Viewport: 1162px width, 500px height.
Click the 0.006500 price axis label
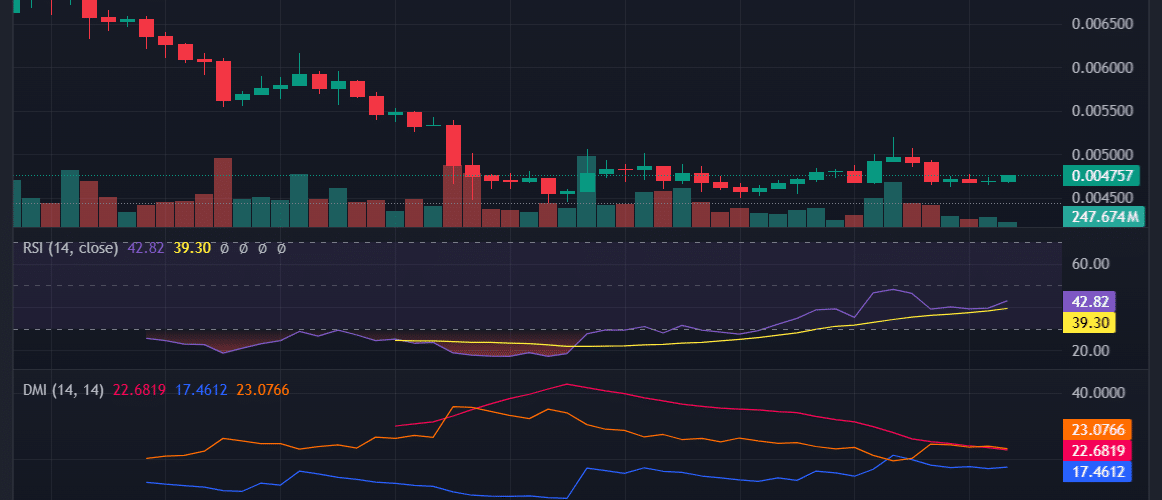[x=1102, y=24]
